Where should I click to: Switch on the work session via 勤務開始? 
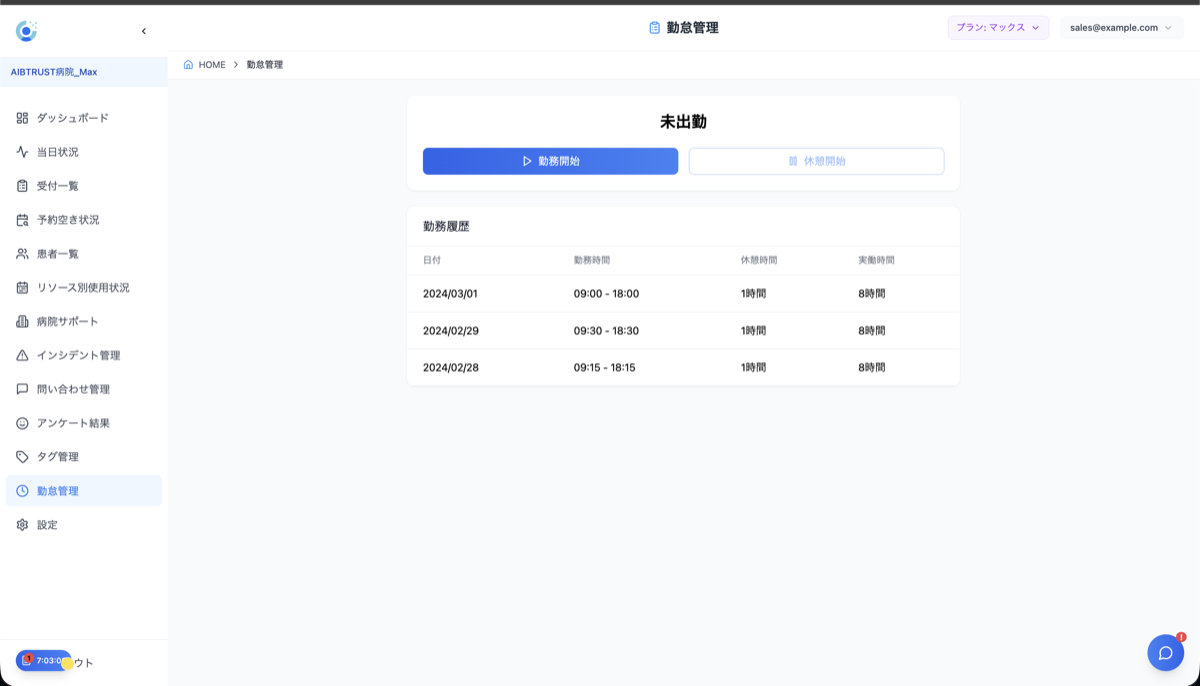pyautogui.click(x=550, y=161)
